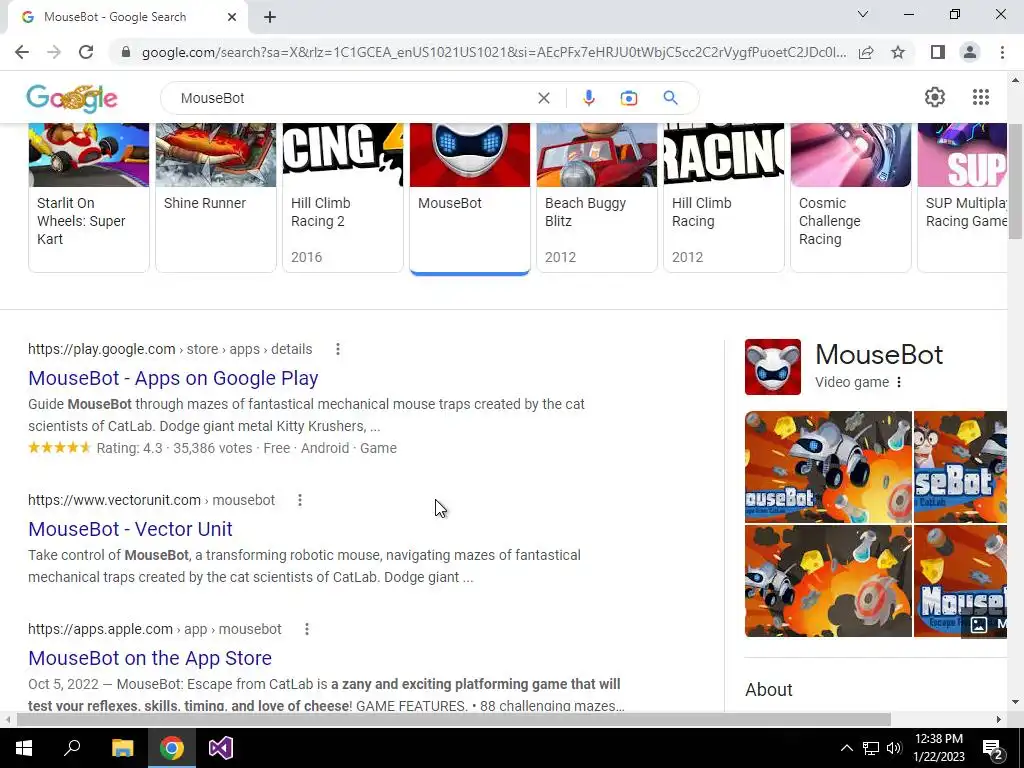1024x768 pixels.
Task: Select the Hill Climb Racing 2012 card
Action: coord(724,197)
